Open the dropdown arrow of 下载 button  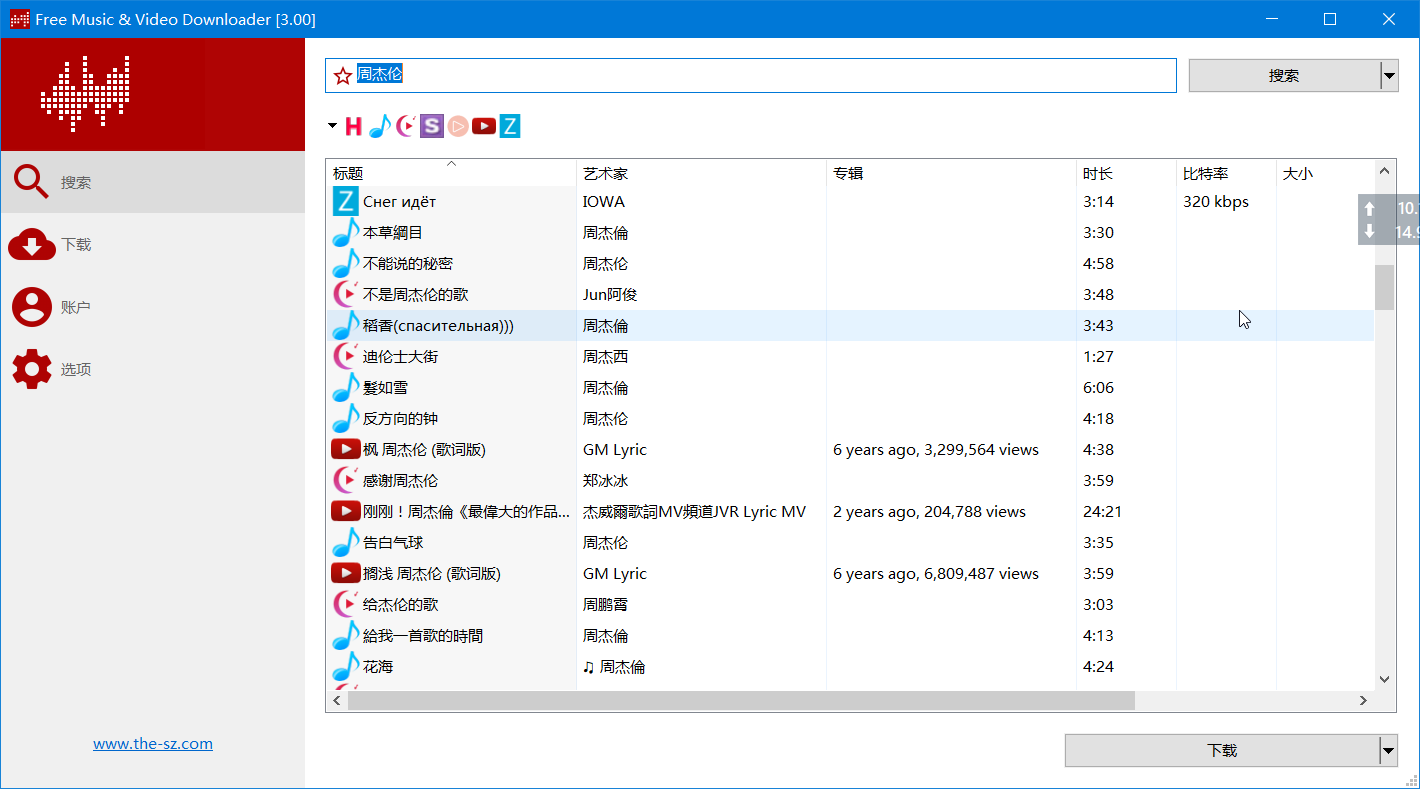coord(1388,750)
